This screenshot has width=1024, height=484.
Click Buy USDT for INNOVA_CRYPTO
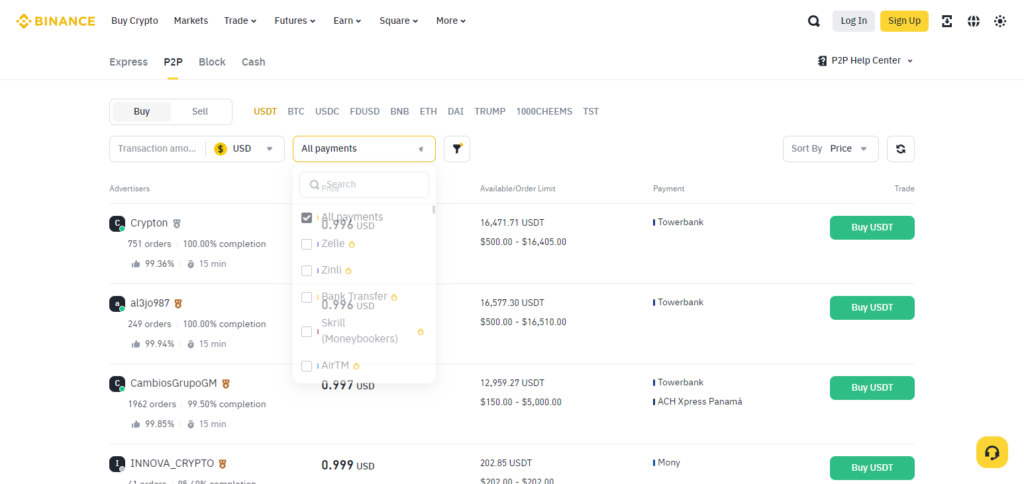point(872,468)
